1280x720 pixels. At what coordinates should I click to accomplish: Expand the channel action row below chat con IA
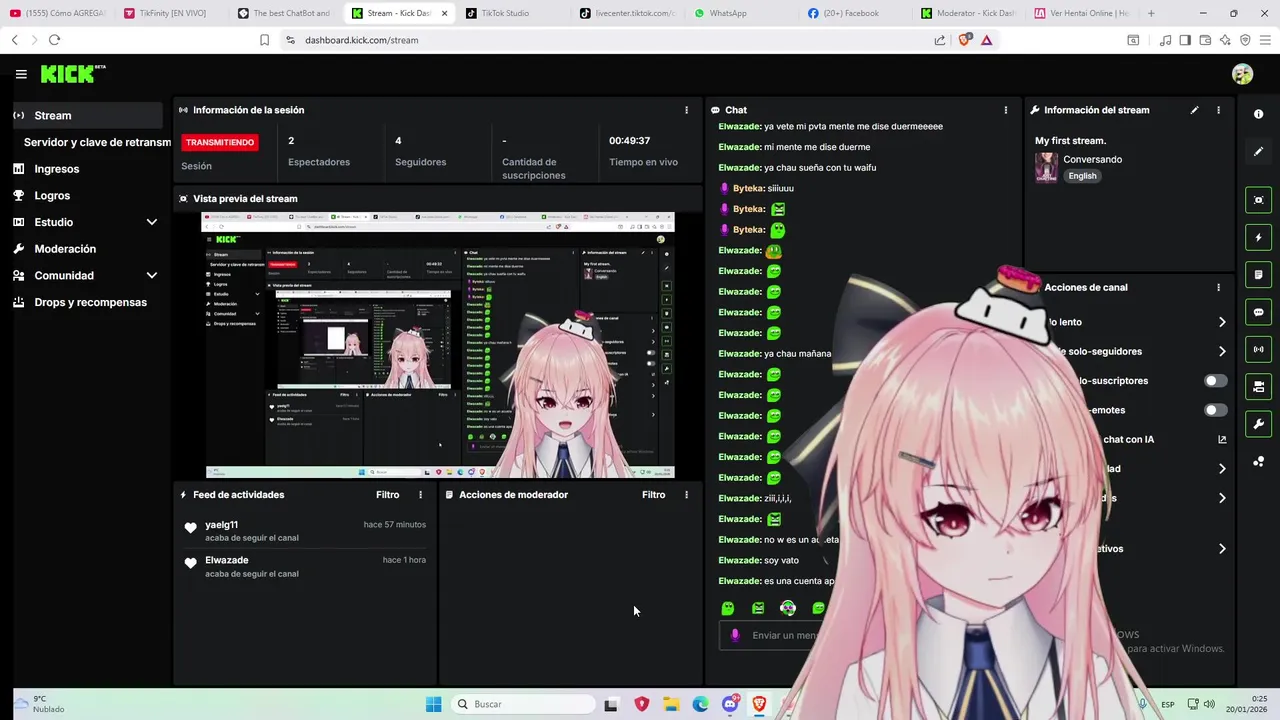pyautogui.click(x=1222, y=468)
